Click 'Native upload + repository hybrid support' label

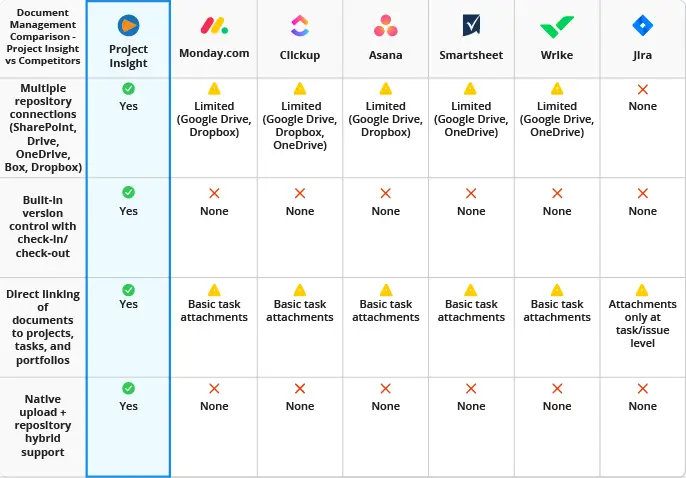43,426
